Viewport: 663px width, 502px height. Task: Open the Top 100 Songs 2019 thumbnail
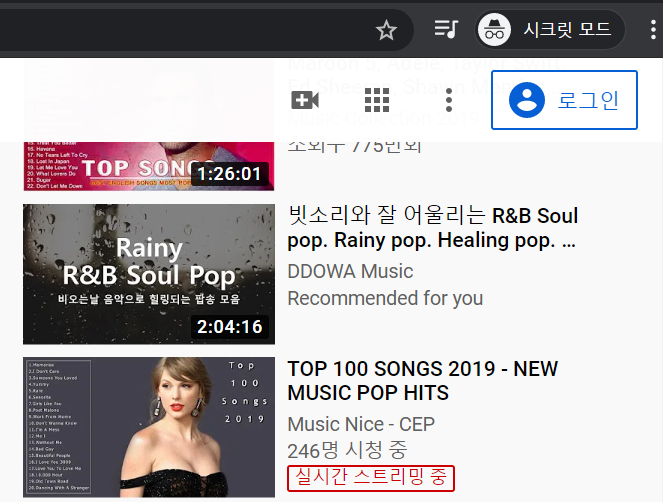(x=149, y=427)
